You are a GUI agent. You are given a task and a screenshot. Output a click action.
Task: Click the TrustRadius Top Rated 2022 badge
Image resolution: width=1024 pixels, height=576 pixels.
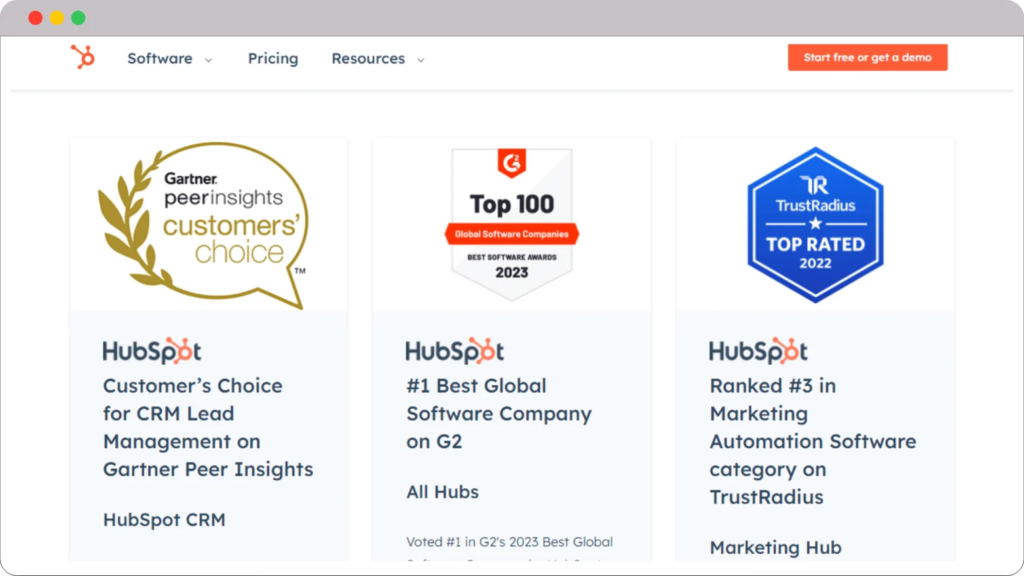815,224
